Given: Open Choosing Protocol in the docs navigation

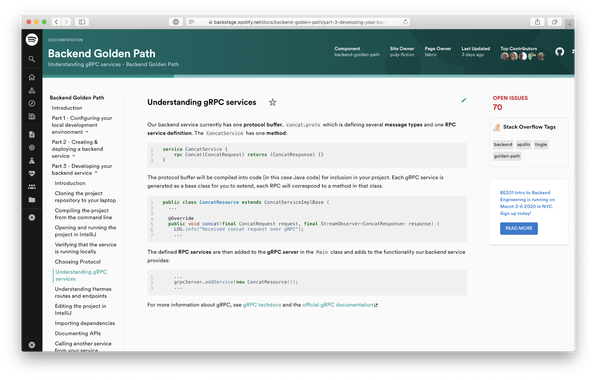Looking at the screenshot, I should pos(78,262).
